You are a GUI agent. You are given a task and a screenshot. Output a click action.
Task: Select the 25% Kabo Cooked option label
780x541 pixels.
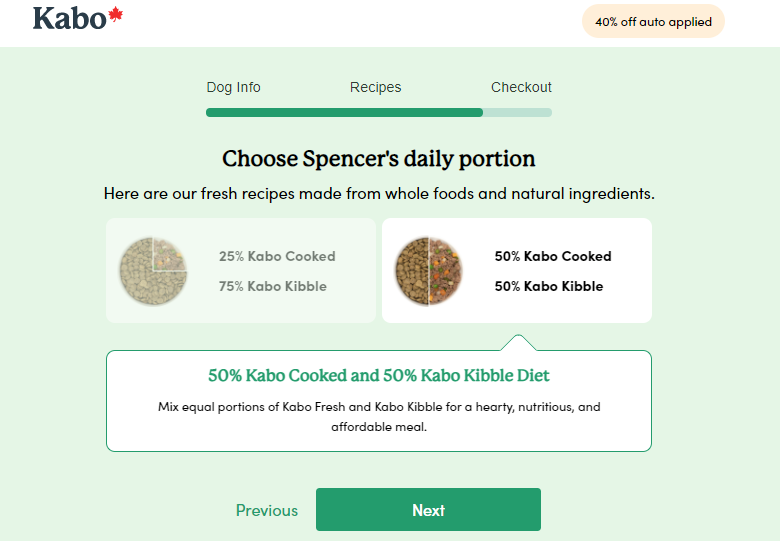tap(277, 256)
